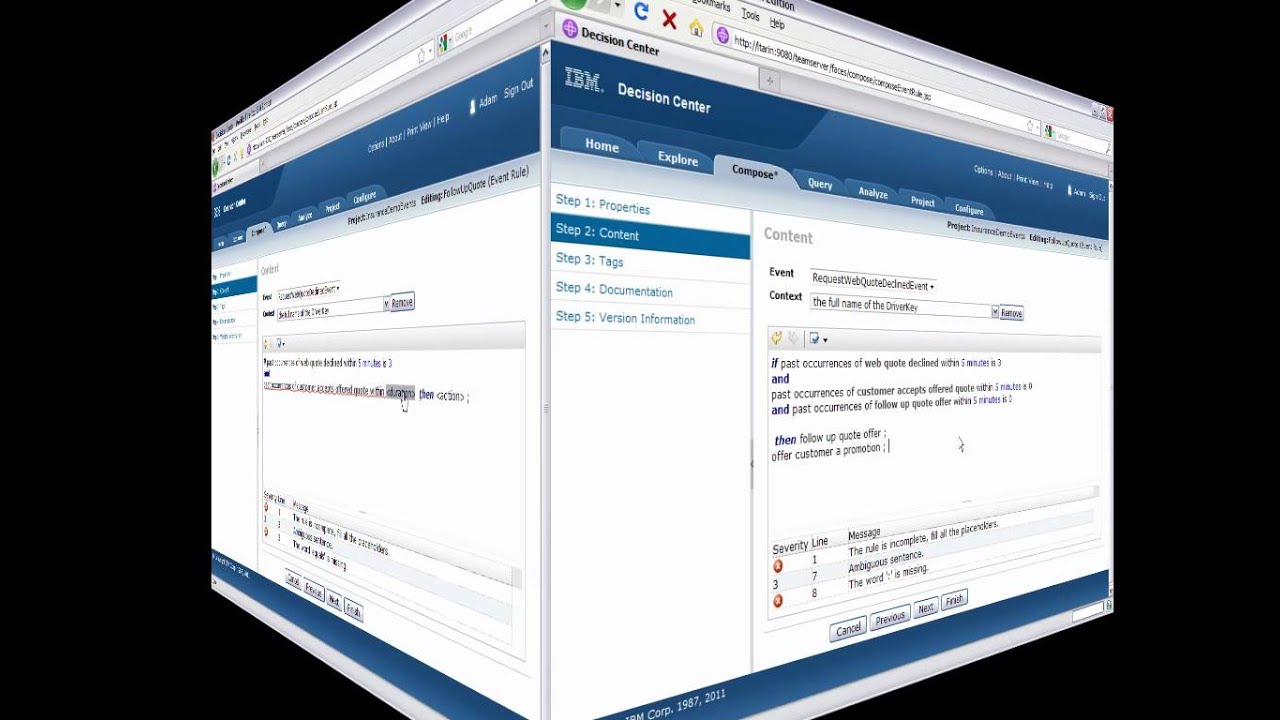1280x720 pixels.
Task: Switch to the Explore tab in right window
Action: (x=678, y=158)
